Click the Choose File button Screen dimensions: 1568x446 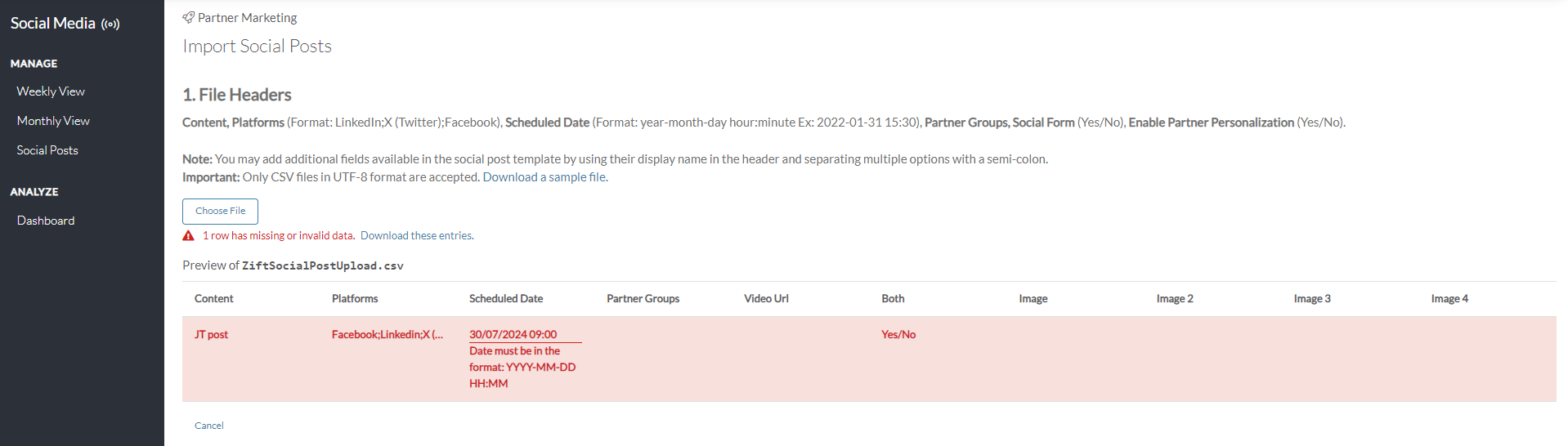click(220, 211)
